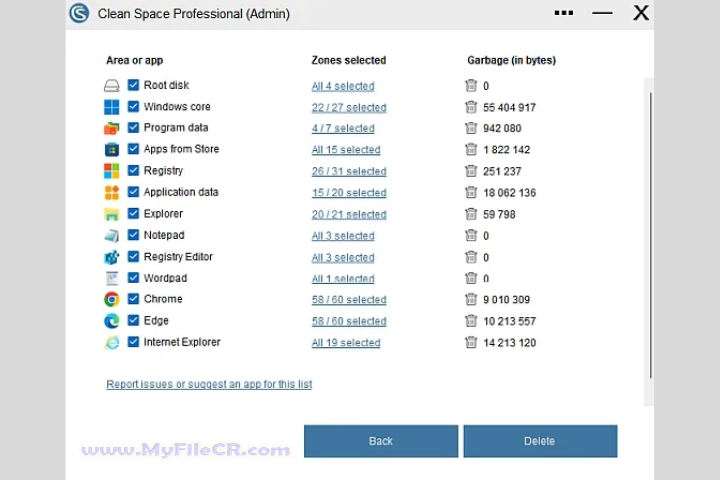
Task: Click the '14 213 120' garbage value
Action: point(509,343)
